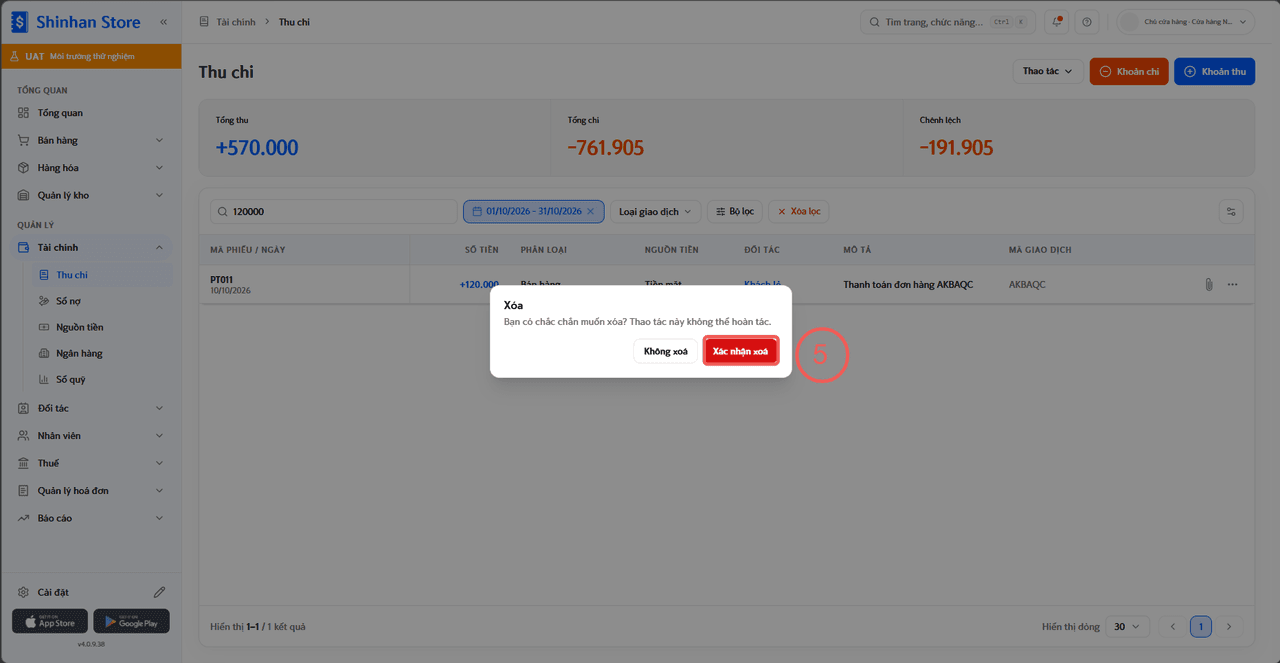Open the Loại giao dịch filter dropdown

click(656, 211)
